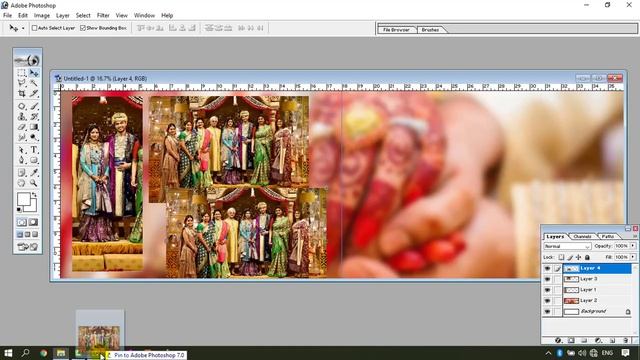Hide Layer 4 with eye icon
The width and height of the screenshot is (640, 360).
coord(547,268)
